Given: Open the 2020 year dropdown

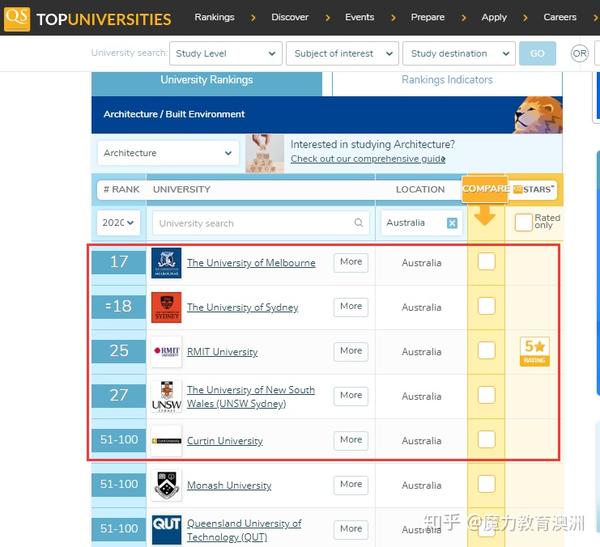Looking at the screenshot, I should [118, 222].
